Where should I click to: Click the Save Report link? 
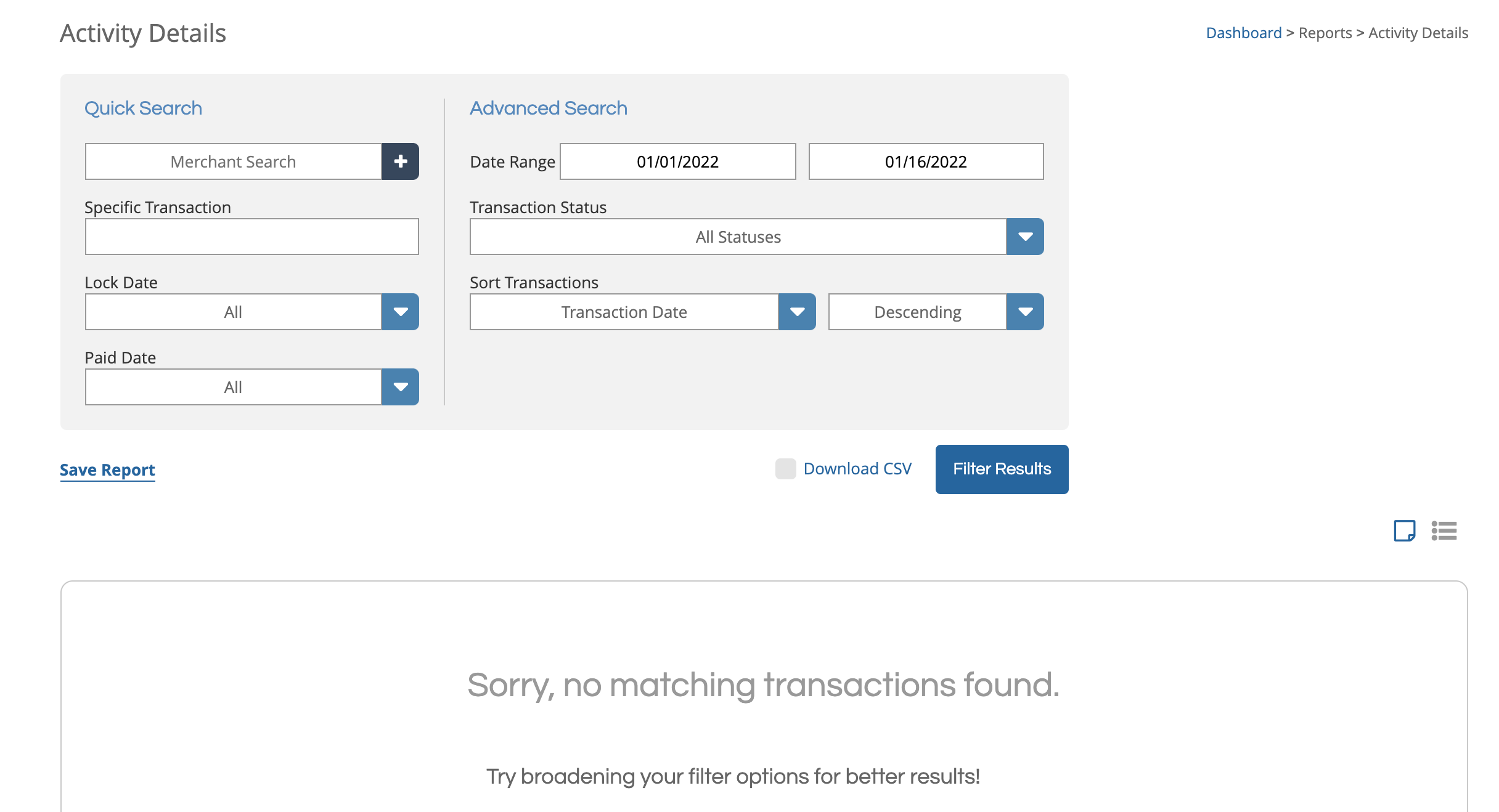tap(107, 470)
